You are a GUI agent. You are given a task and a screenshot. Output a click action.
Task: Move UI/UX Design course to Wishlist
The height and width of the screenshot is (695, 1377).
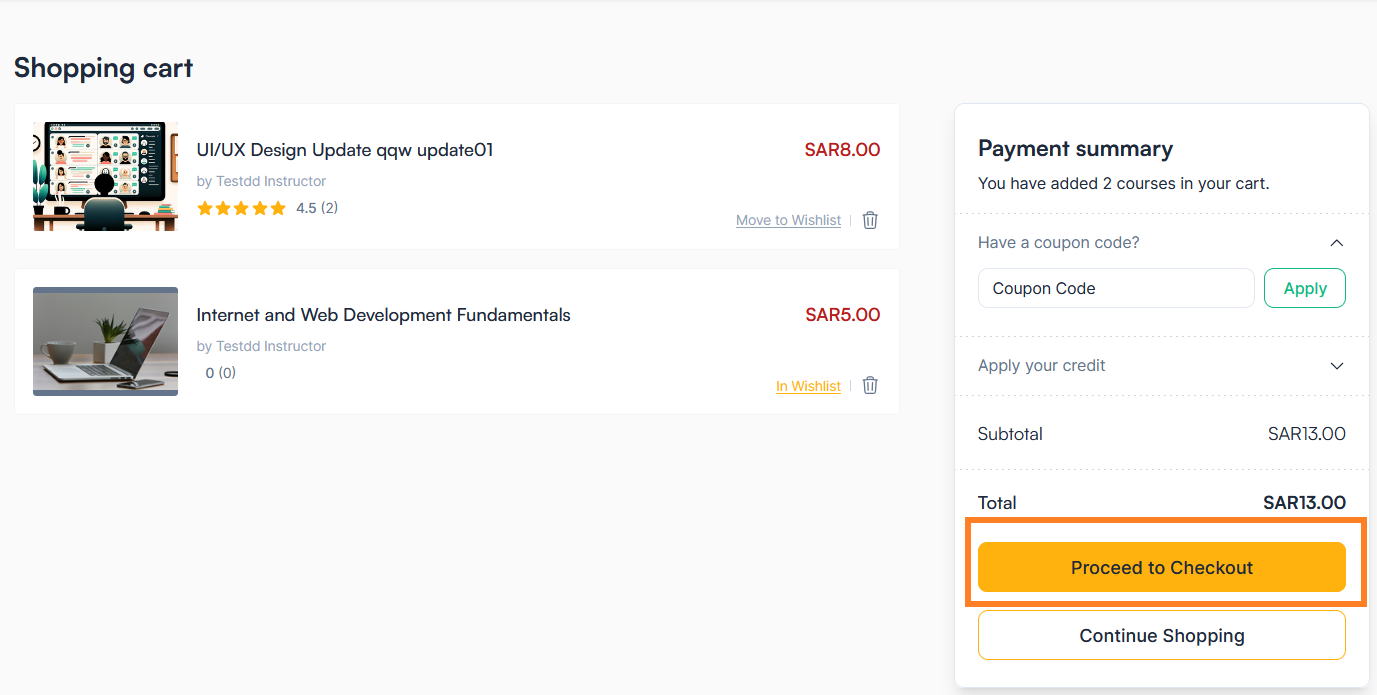pyautogui.click(x=788, y=220)
